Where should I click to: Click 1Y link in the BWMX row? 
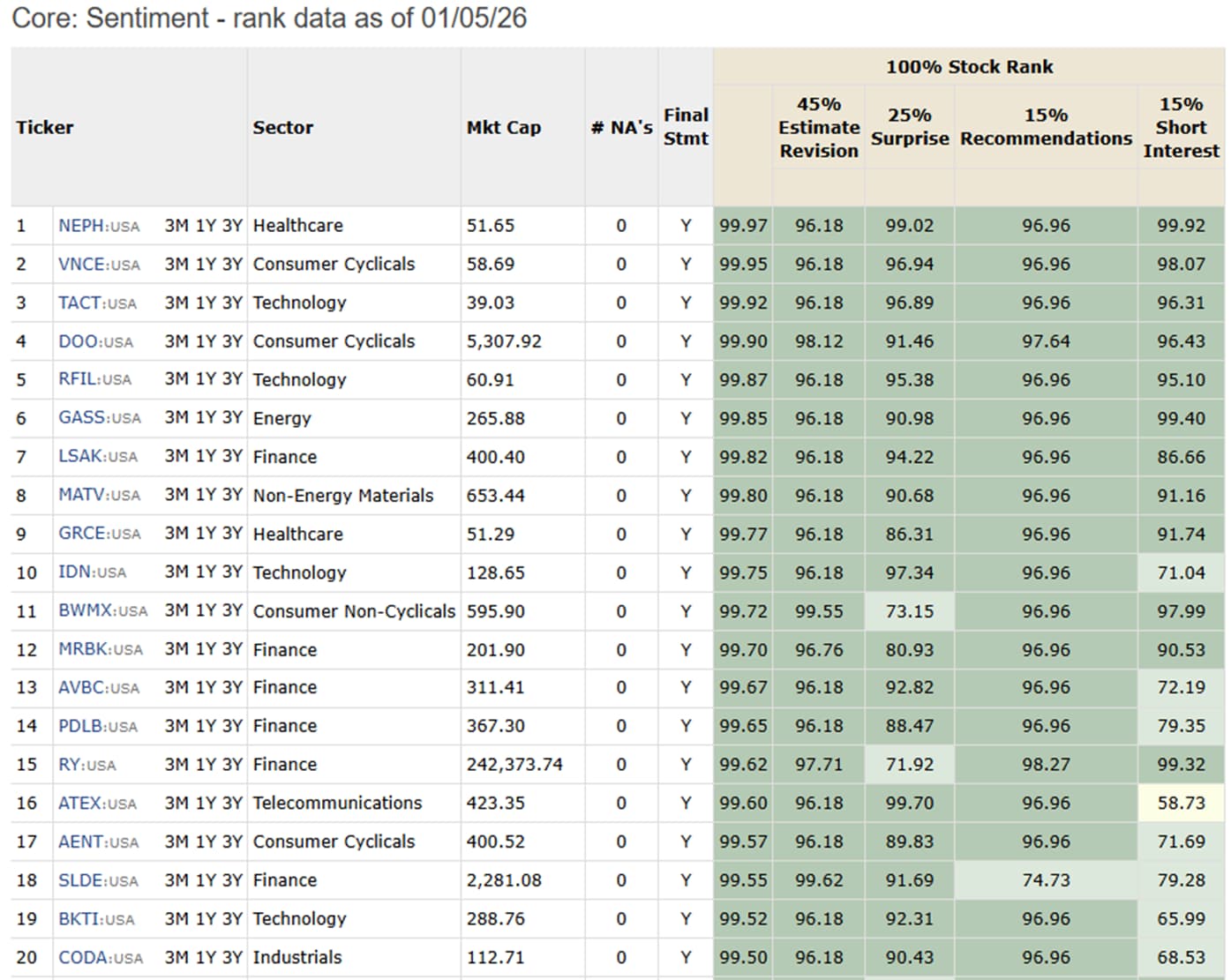pyautogui.click(x=205, y=610)
